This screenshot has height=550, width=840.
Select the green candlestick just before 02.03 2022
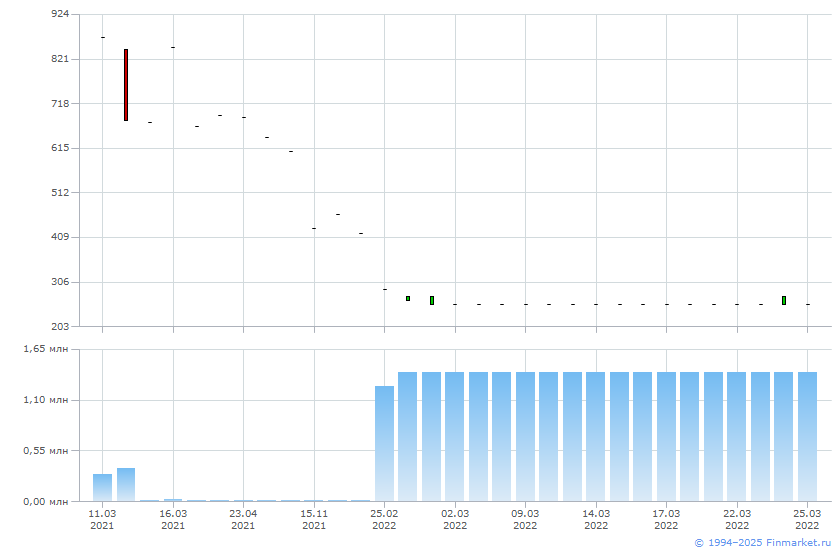(432, 300)
